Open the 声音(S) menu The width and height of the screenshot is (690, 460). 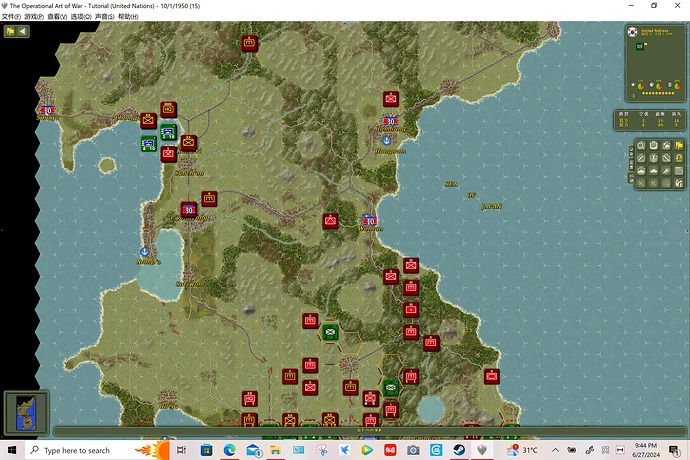pos(104,17)
